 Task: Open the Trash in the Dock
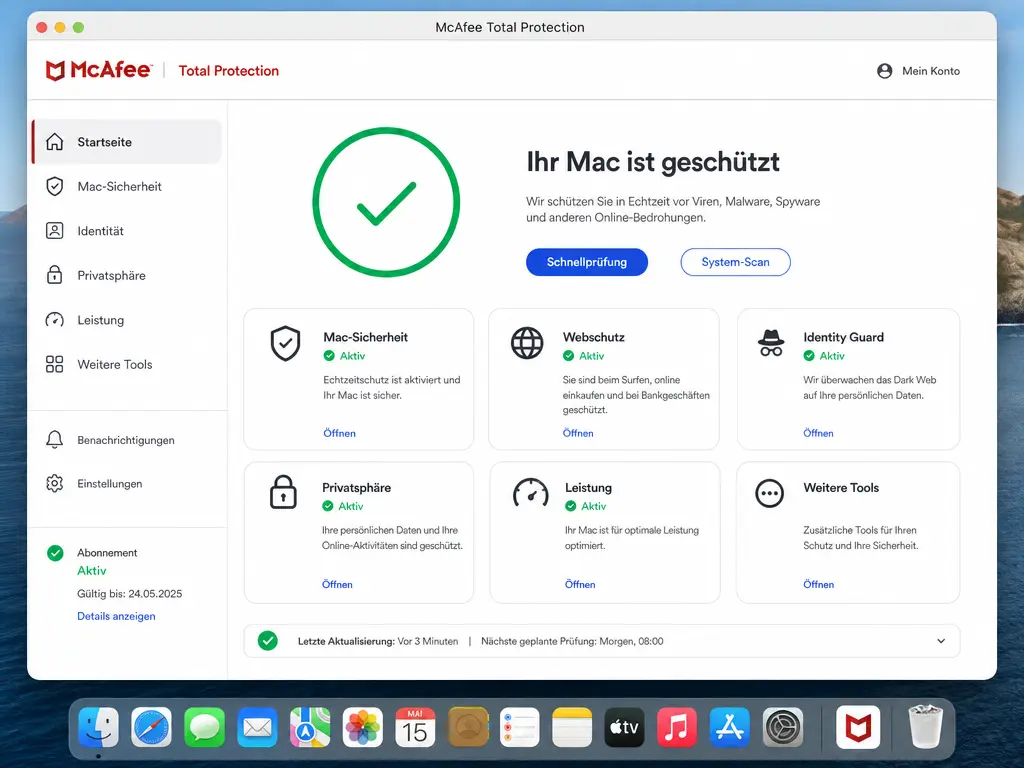(x=925, y=726)
